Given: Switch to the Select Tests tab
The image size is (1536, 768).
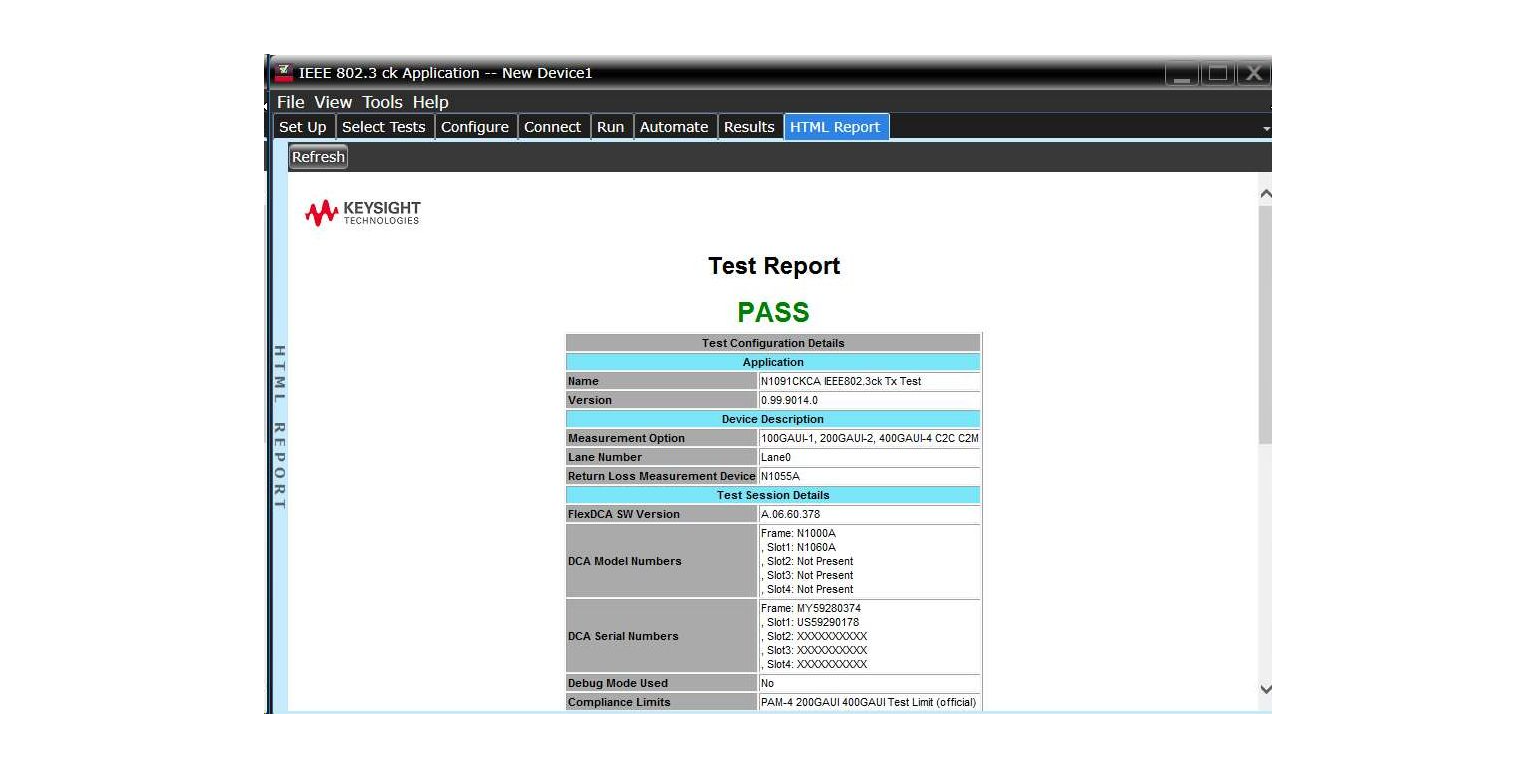Looking at the screenshot, I should pyautogui.click(x=384, y=126).
